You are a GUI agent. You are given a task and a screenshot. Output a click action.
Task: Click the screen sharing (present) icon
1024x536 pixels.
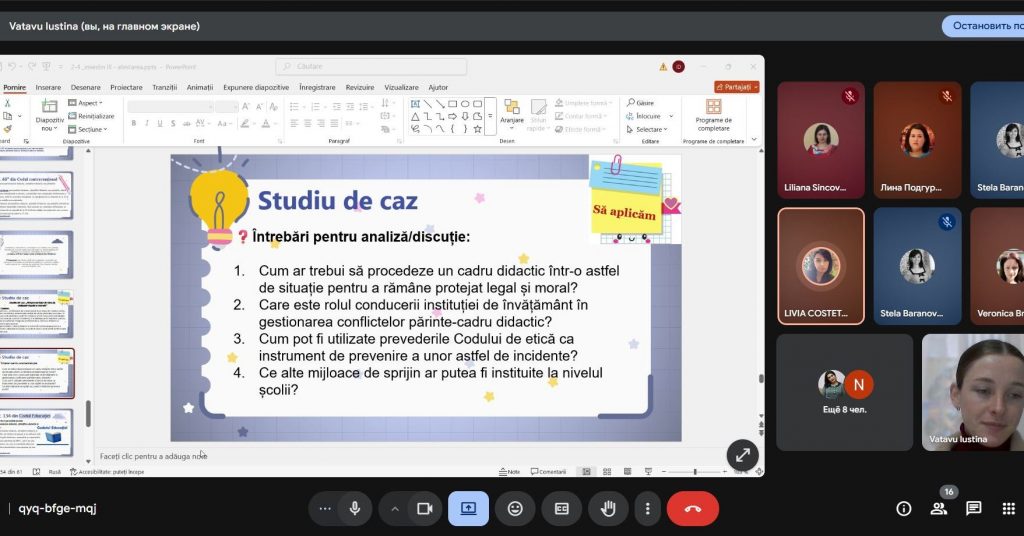coord(468,508)
